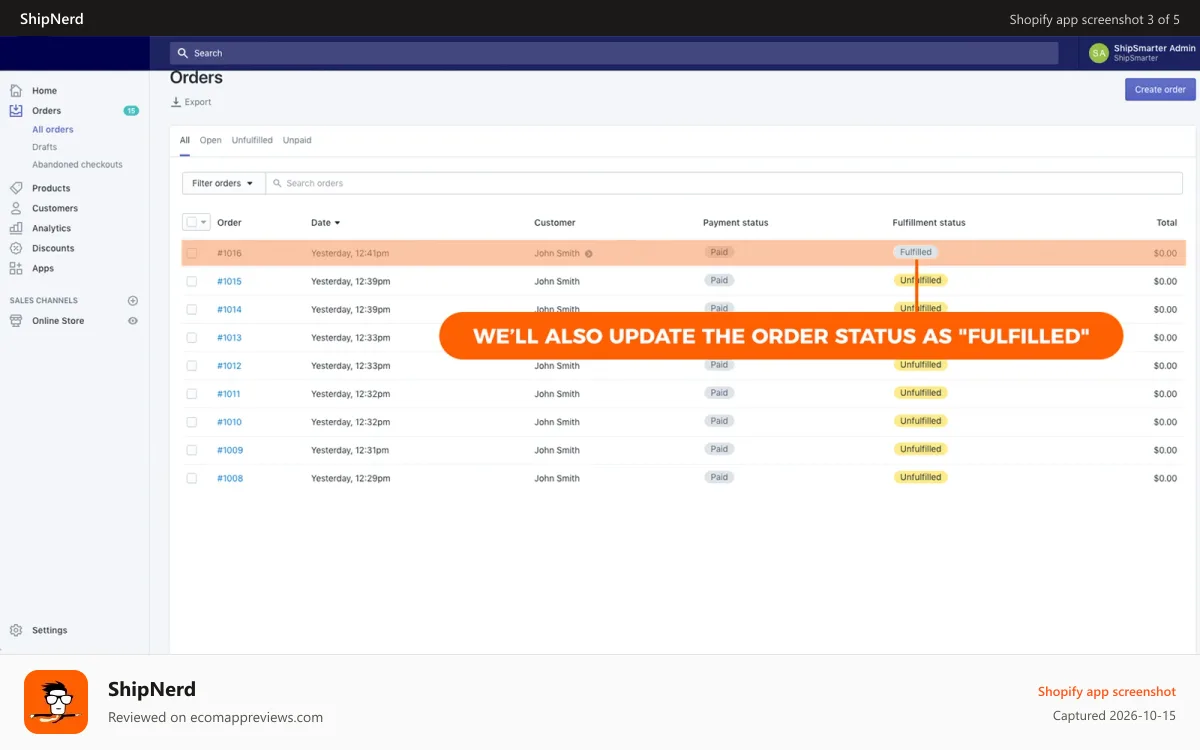This screenshot has width=1200, height=750.
Task: Open the Home sidebar icon
Action: point(16,91)
